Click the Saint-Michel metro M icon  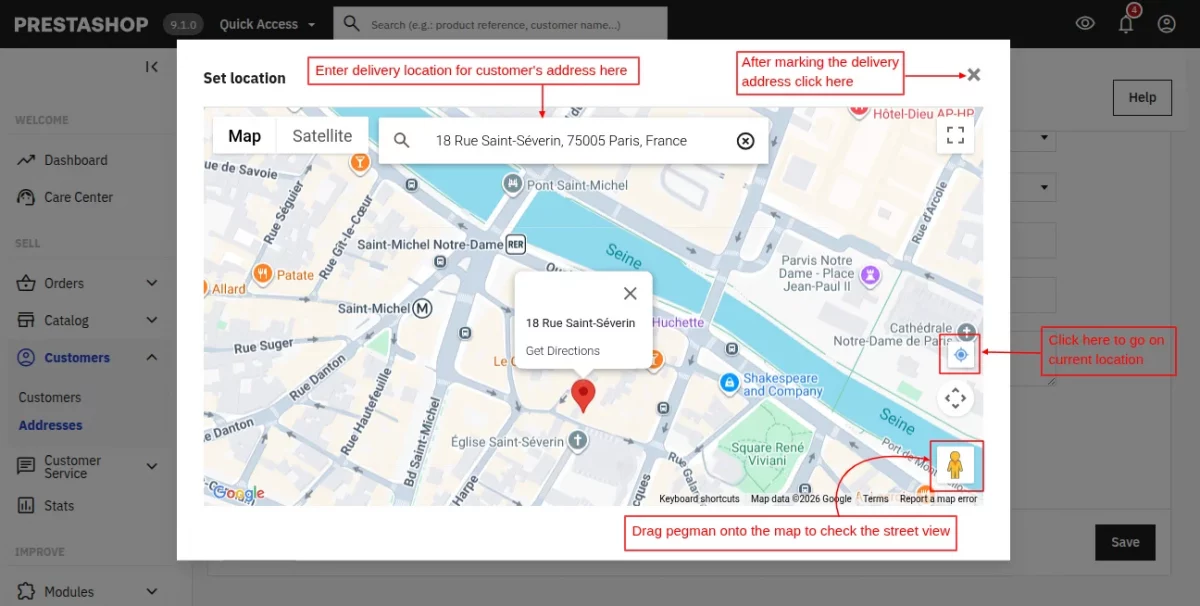[423, 308]
